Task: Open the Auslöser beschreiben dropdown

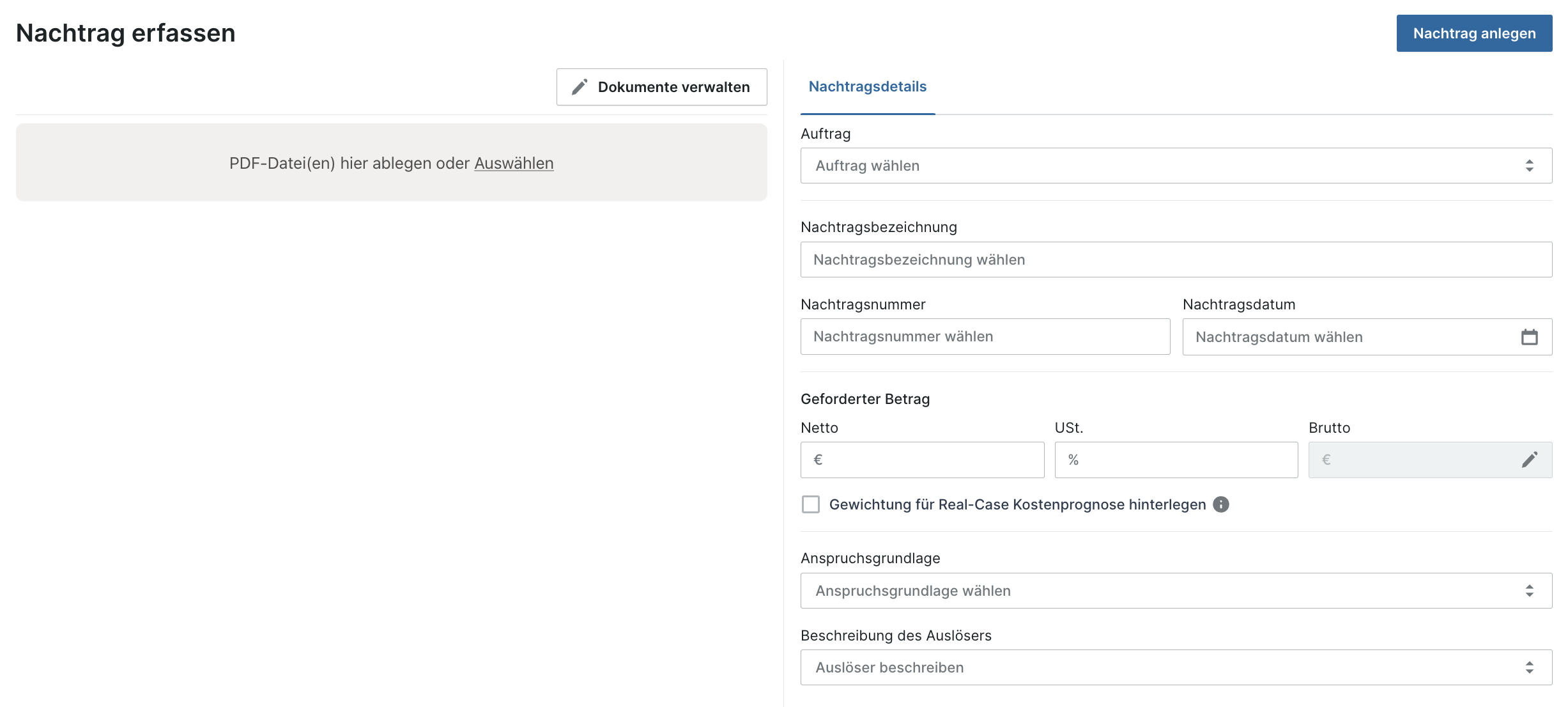Action: 1150,667
